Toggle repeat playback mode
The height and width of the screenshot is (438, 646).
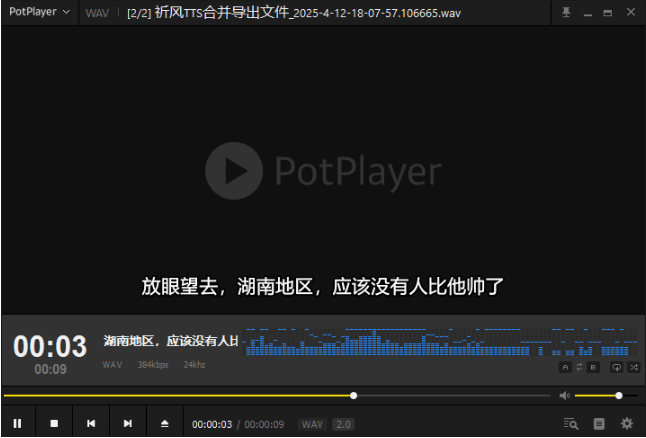tap(616, 368)
